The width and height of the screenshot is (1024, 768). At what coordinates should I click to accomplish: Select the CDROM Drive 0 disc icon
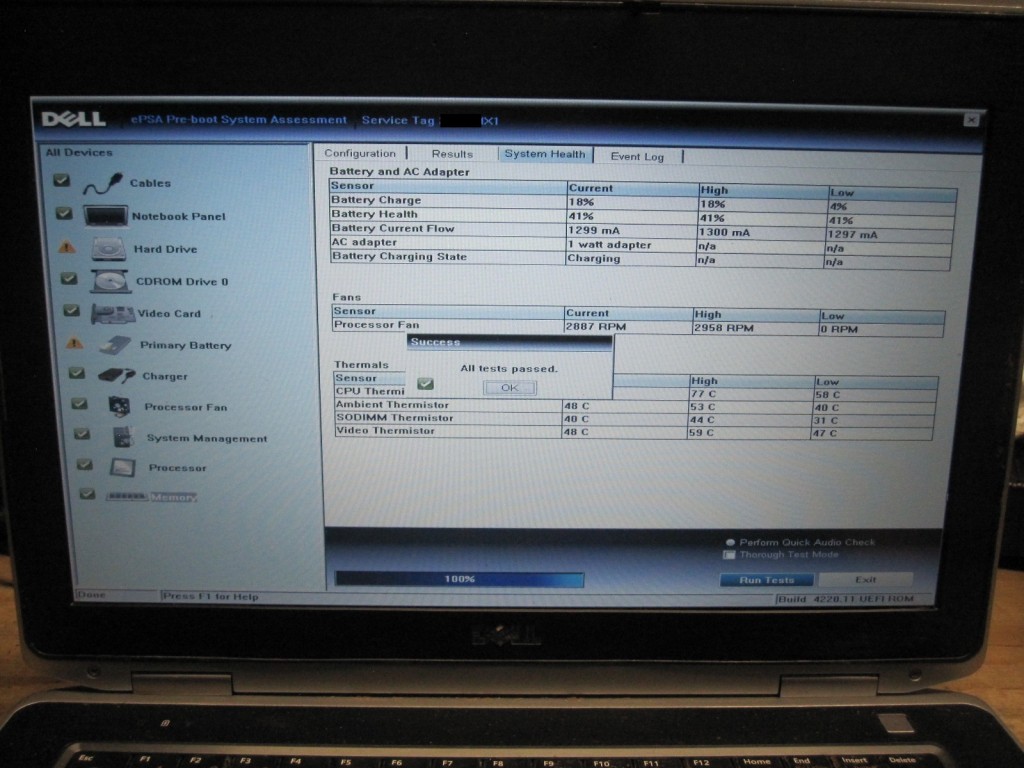111,281
